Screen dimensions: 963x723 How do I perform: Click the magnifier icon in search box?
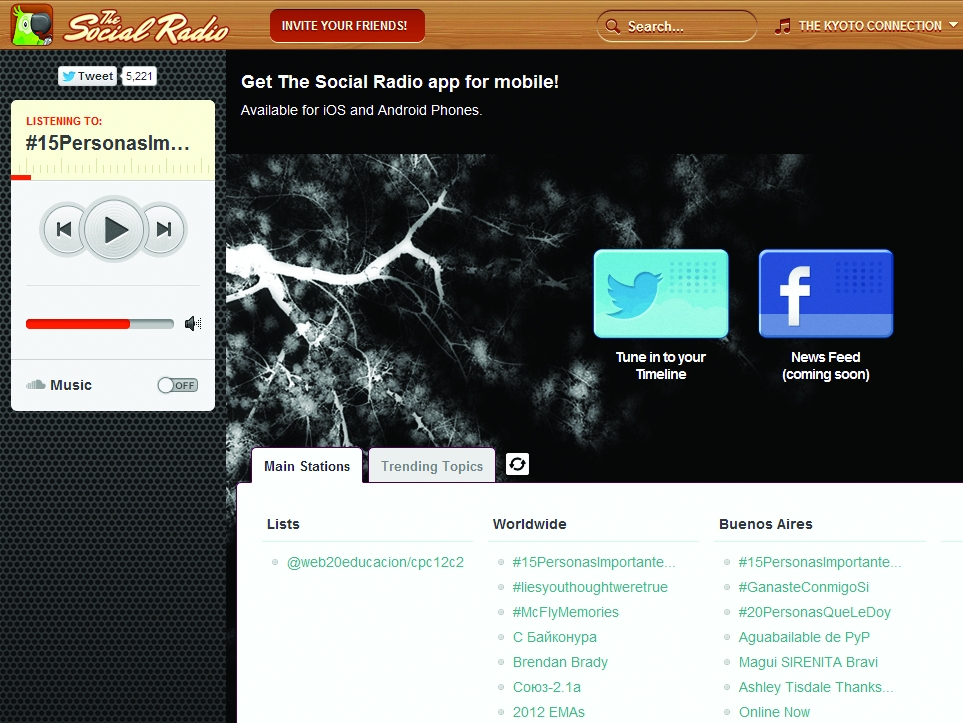point(612,26)
